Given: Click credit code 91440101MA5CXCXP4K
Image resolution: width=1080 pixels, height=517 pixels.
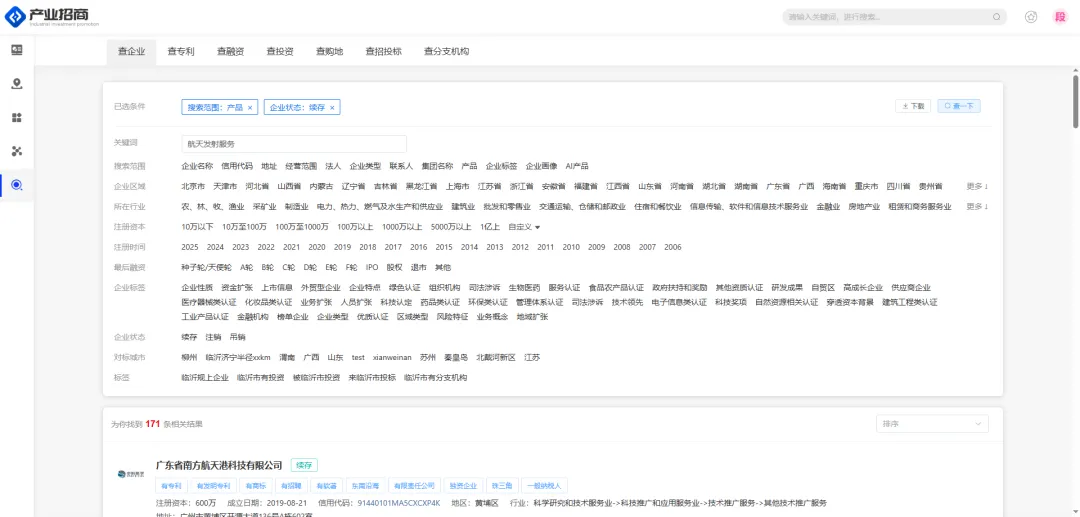Looking at the screenshot, I should point(399,503).
